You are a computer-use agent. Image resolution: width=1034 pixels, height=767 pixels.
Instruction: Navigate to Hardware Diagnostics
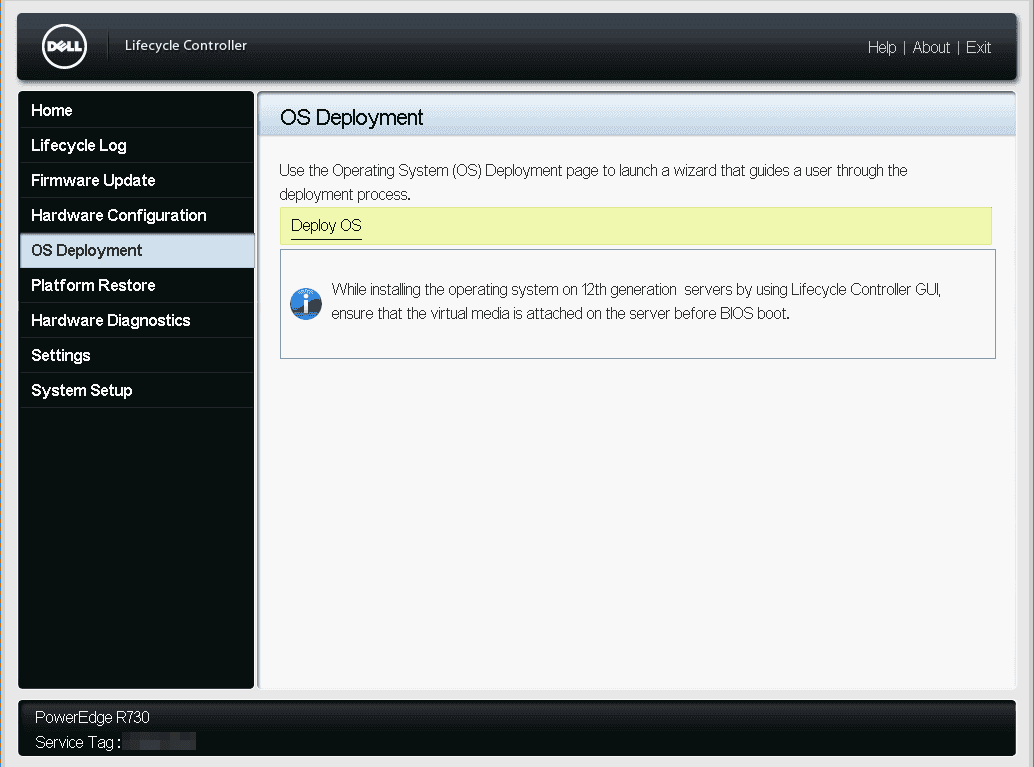[x=111, y=320]
